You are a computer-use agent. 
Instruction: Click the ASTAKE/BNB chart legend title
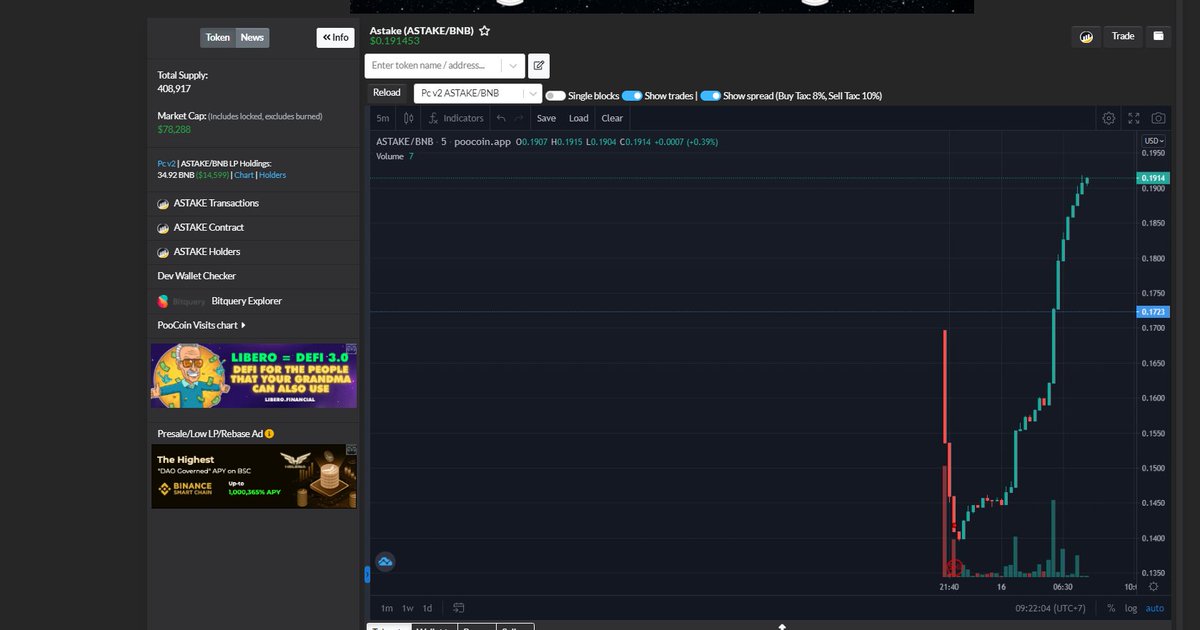(405, 142)
